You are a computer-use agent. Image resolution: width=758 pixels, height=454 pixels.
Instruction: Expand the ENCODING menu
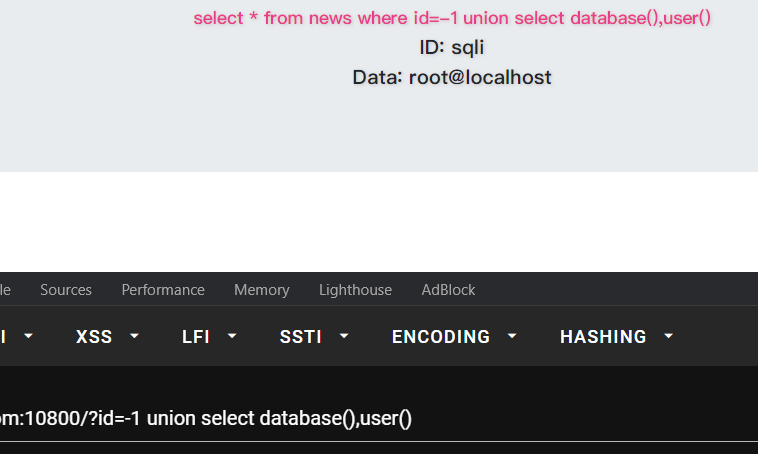coord(454,337)
